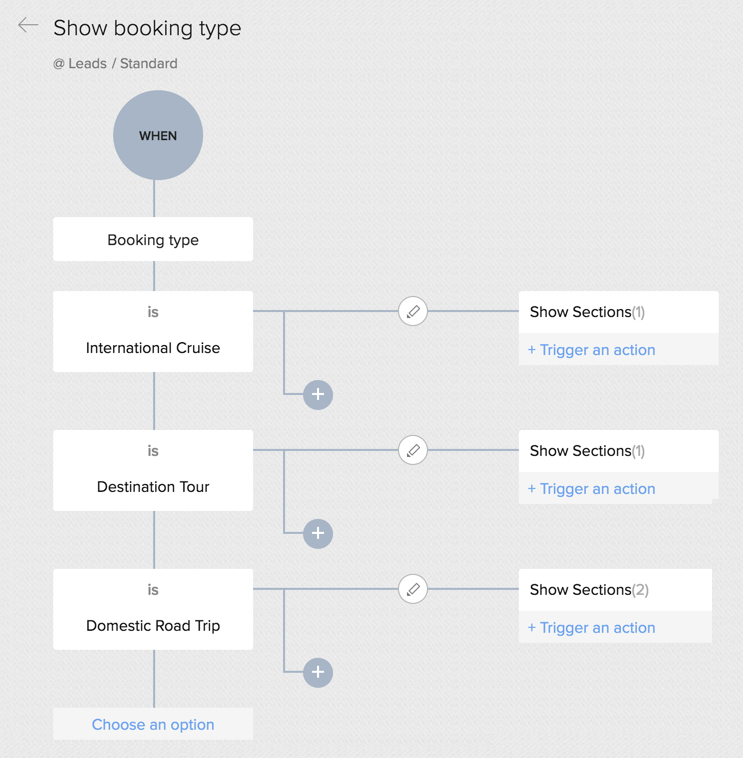Edit the International Cruise rule with pencil icon
Image resolution: width=743 pixels, height=758 pixels.
413,311
